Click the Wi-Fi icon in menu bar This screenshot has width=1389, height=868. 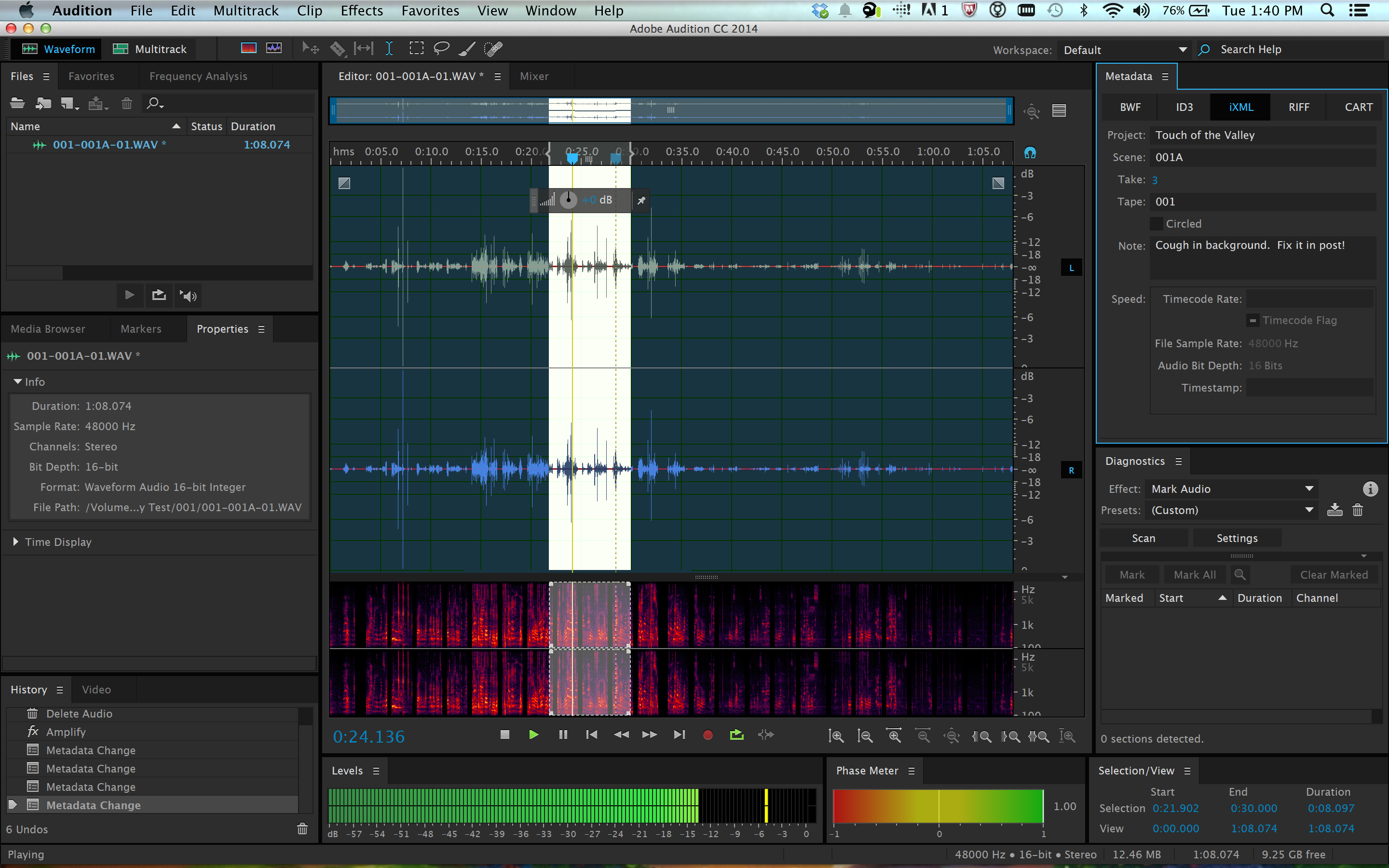(1113, 10)
